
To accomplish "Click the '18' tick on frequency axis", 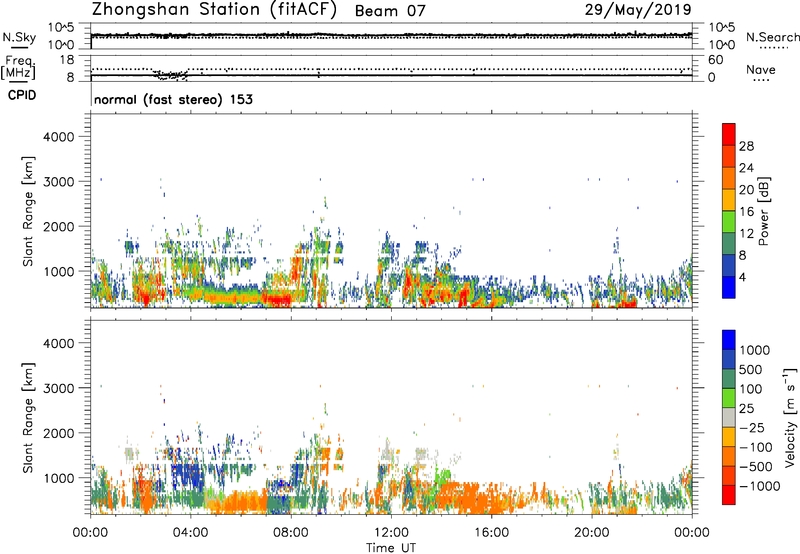I will (x=67, y=60).
